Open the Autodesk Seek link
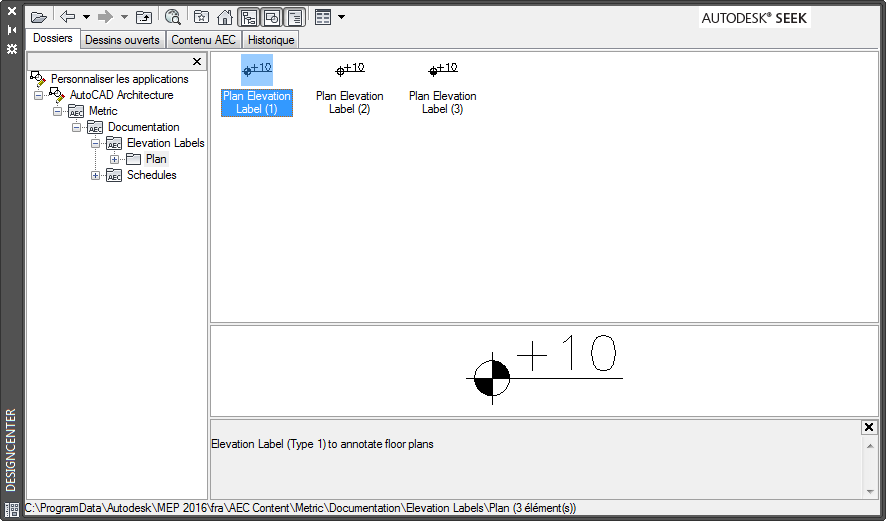 pos(754,18)
